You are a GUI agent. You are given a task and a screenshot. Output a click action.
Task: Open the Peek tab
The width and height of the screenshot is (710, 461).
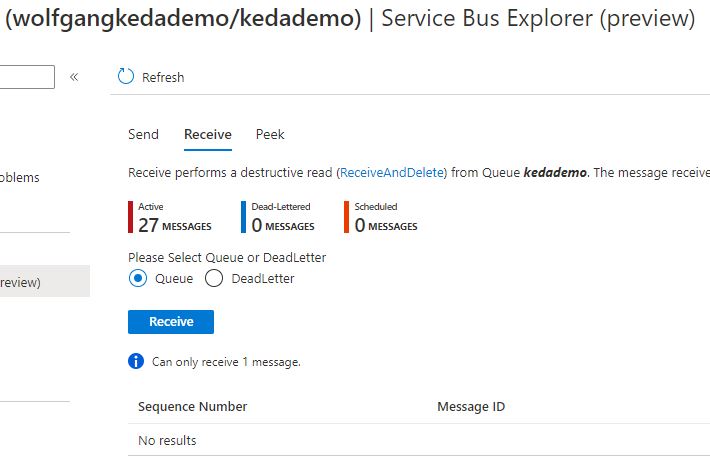coord(270,134)
